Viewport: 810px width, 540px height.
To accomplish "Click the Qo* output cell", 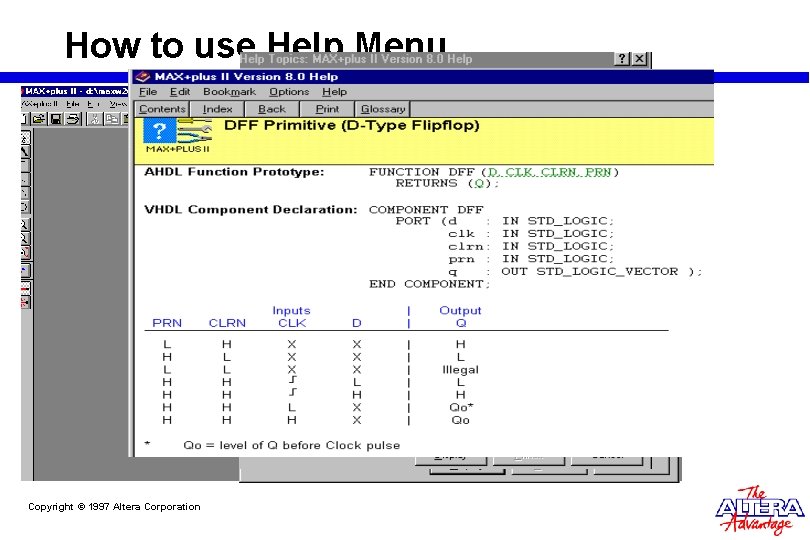I will 461,407.
